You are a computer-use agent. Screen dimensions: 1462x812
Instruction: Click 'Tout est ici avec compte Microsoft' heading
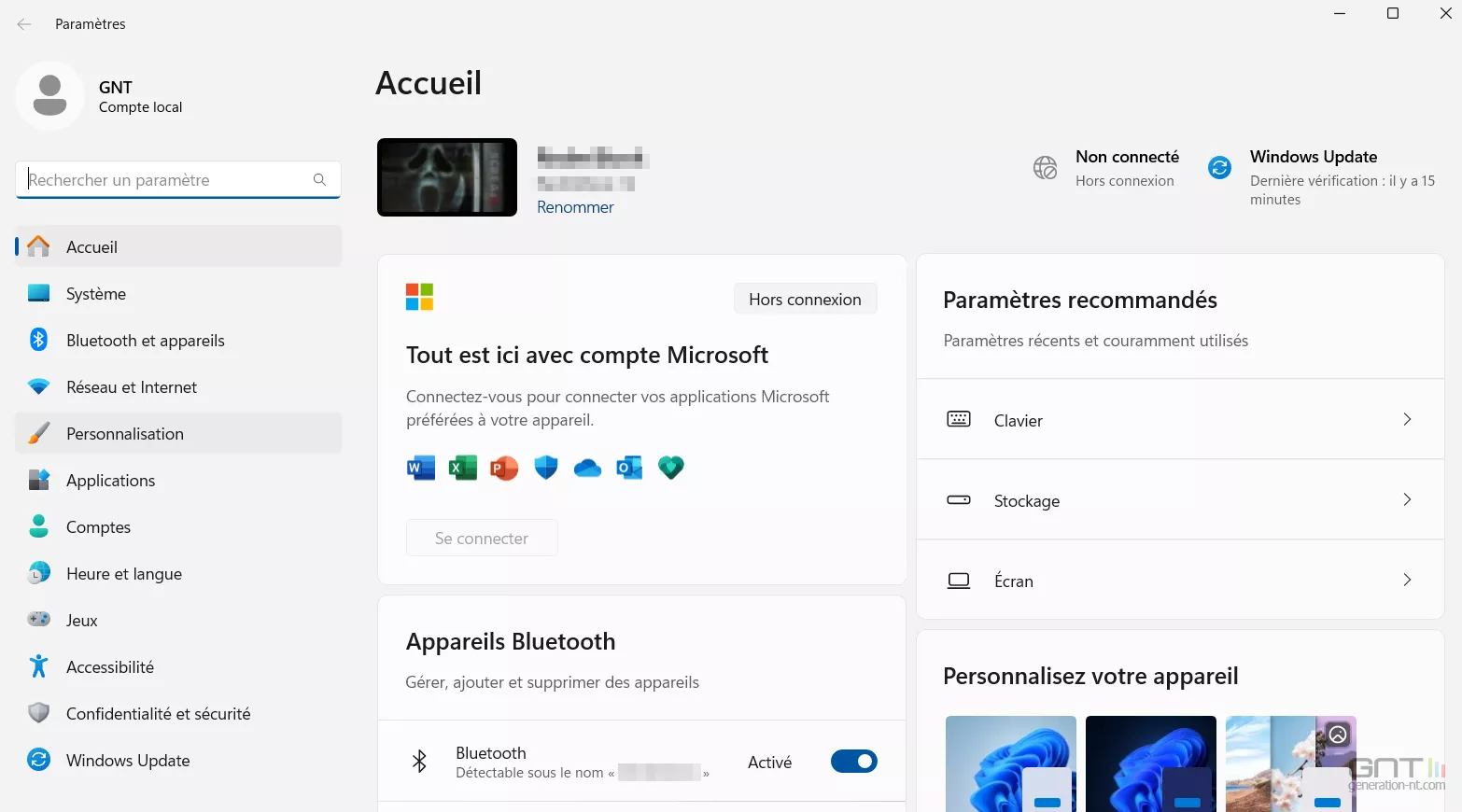[x=587, y=355]
